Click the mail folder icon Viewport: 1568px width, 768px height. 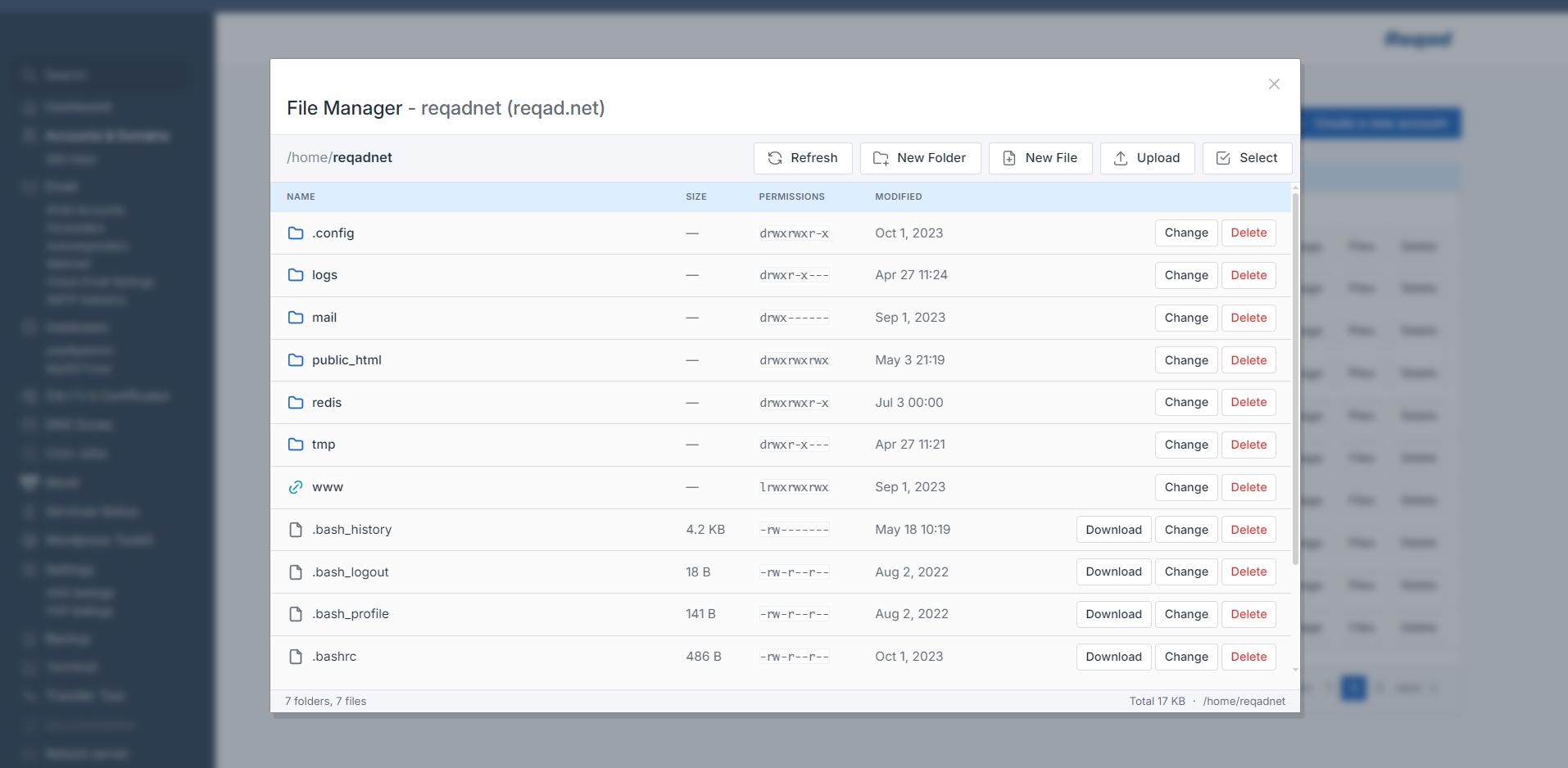[x=296, y=318]
